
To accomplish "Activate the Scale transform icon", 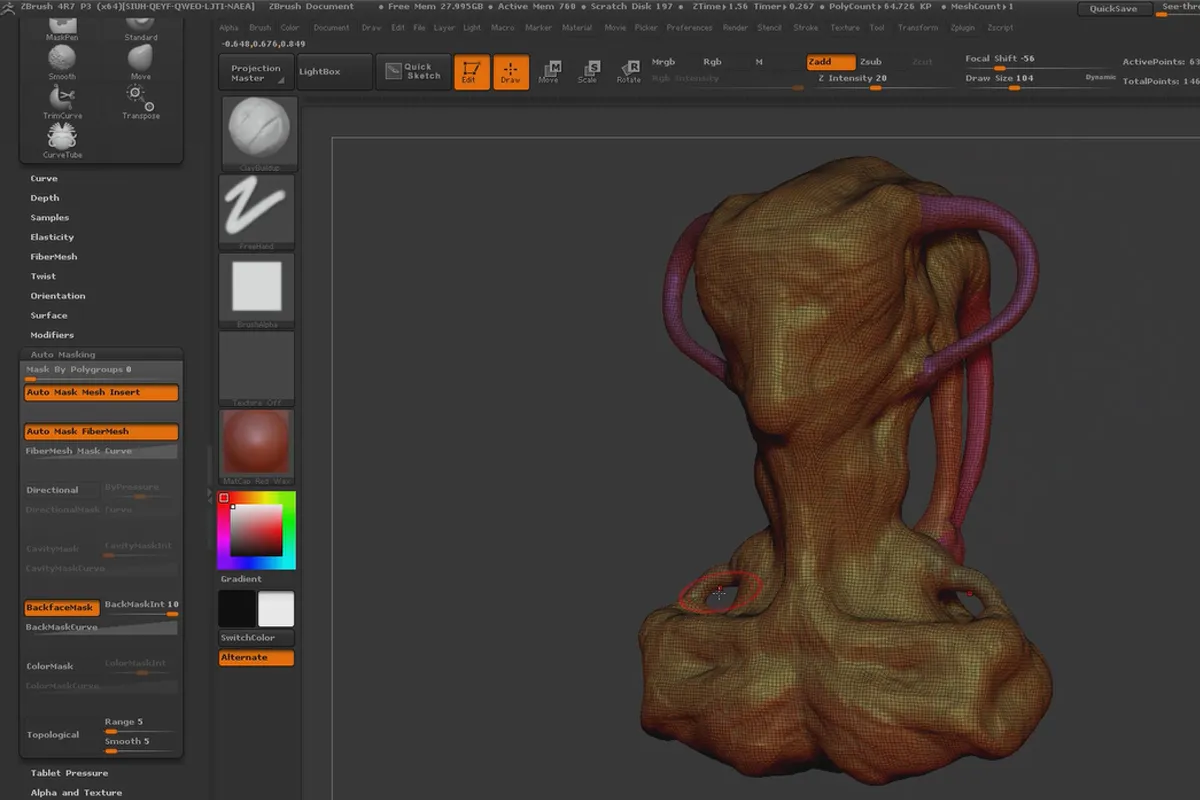I will (588, 72).
